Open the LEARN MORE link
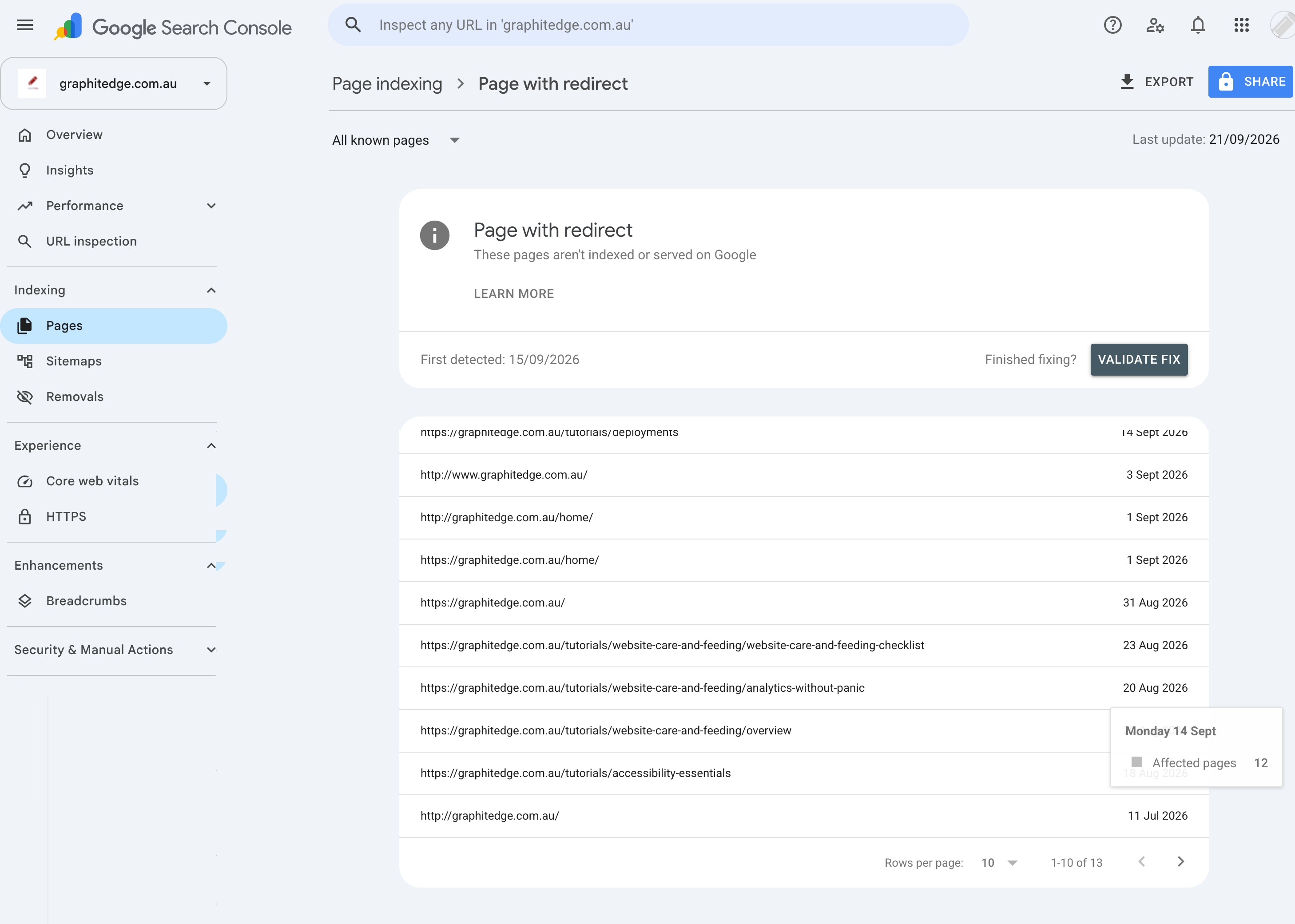 pyautogui.click(x=514, y=293)
